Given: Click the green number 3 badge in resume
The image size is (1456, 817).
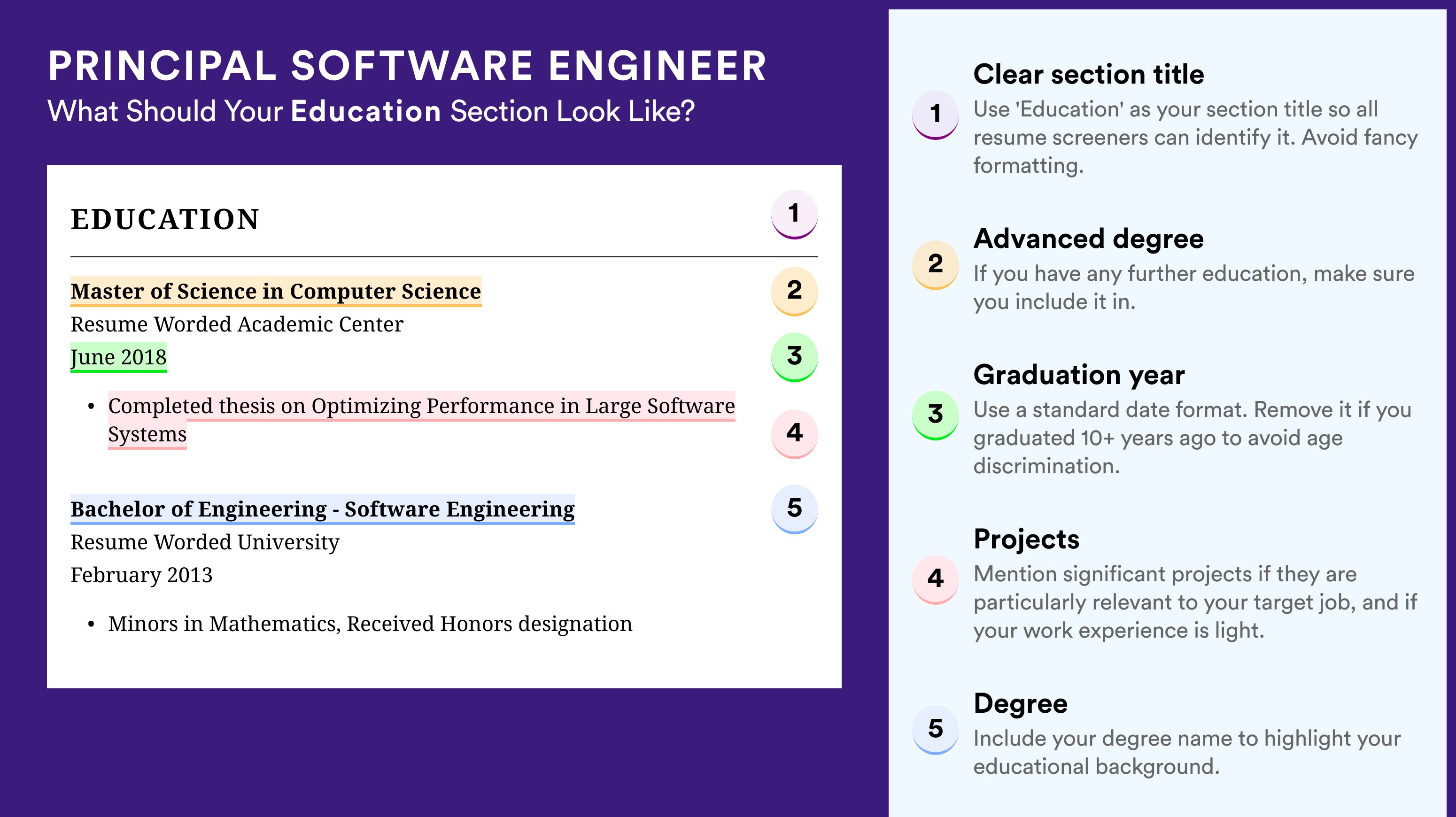Looking at the screenshot, I should [x=794, y=356].
